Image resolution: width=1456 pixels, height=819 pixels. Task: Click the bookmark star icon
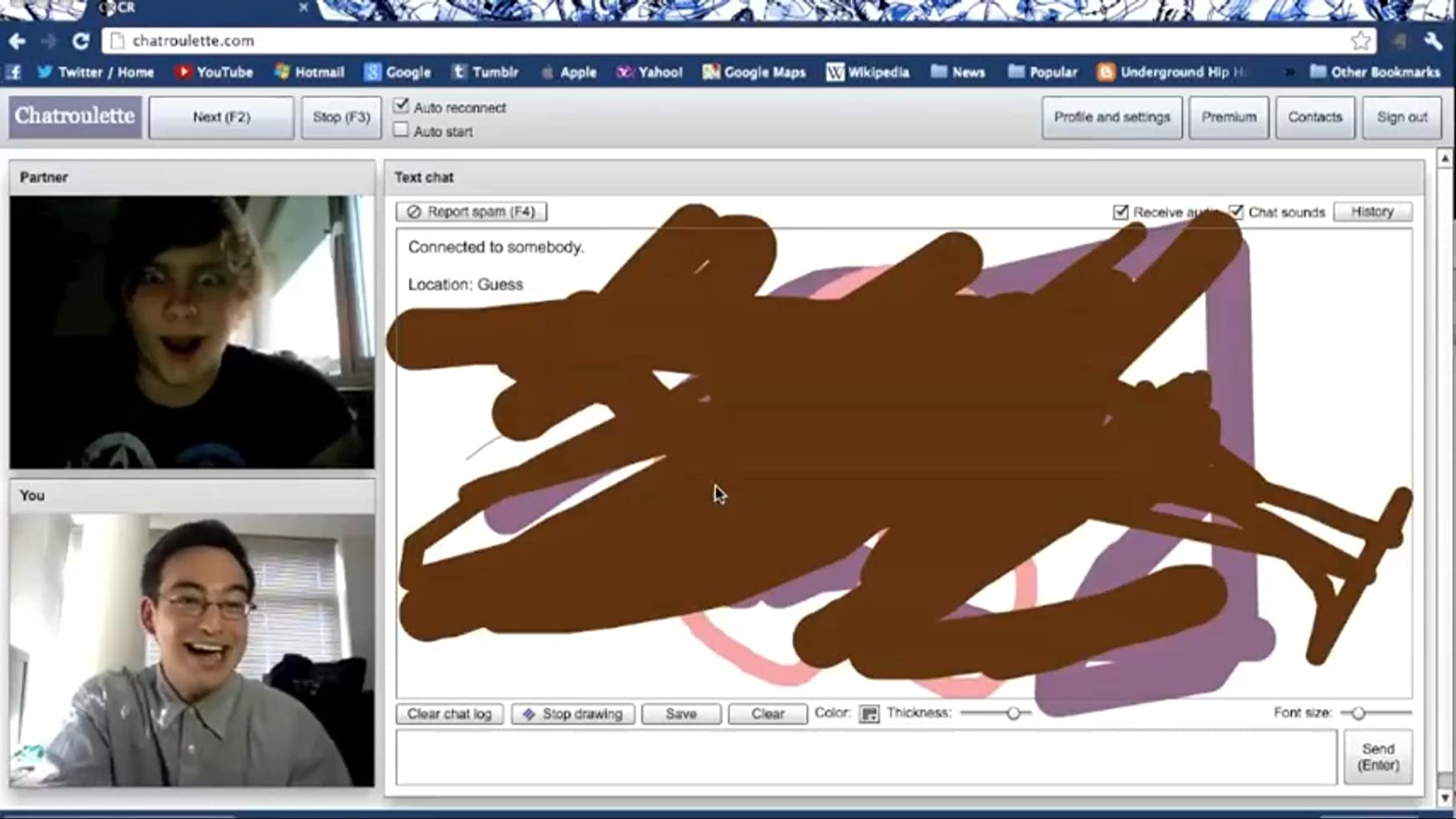[x=1360, y=41]
